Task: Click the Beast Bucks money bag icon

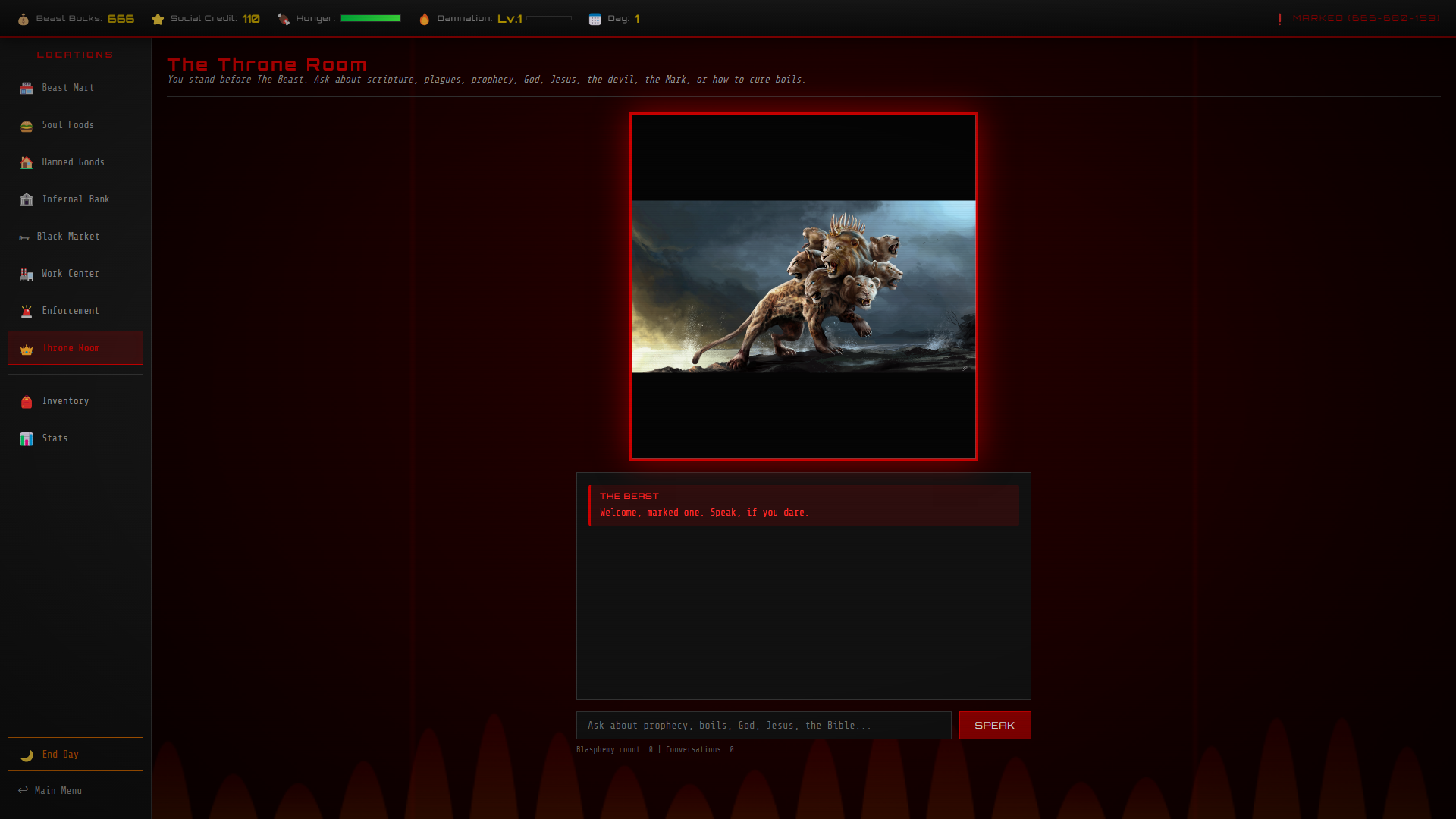Action: (24, 19)
